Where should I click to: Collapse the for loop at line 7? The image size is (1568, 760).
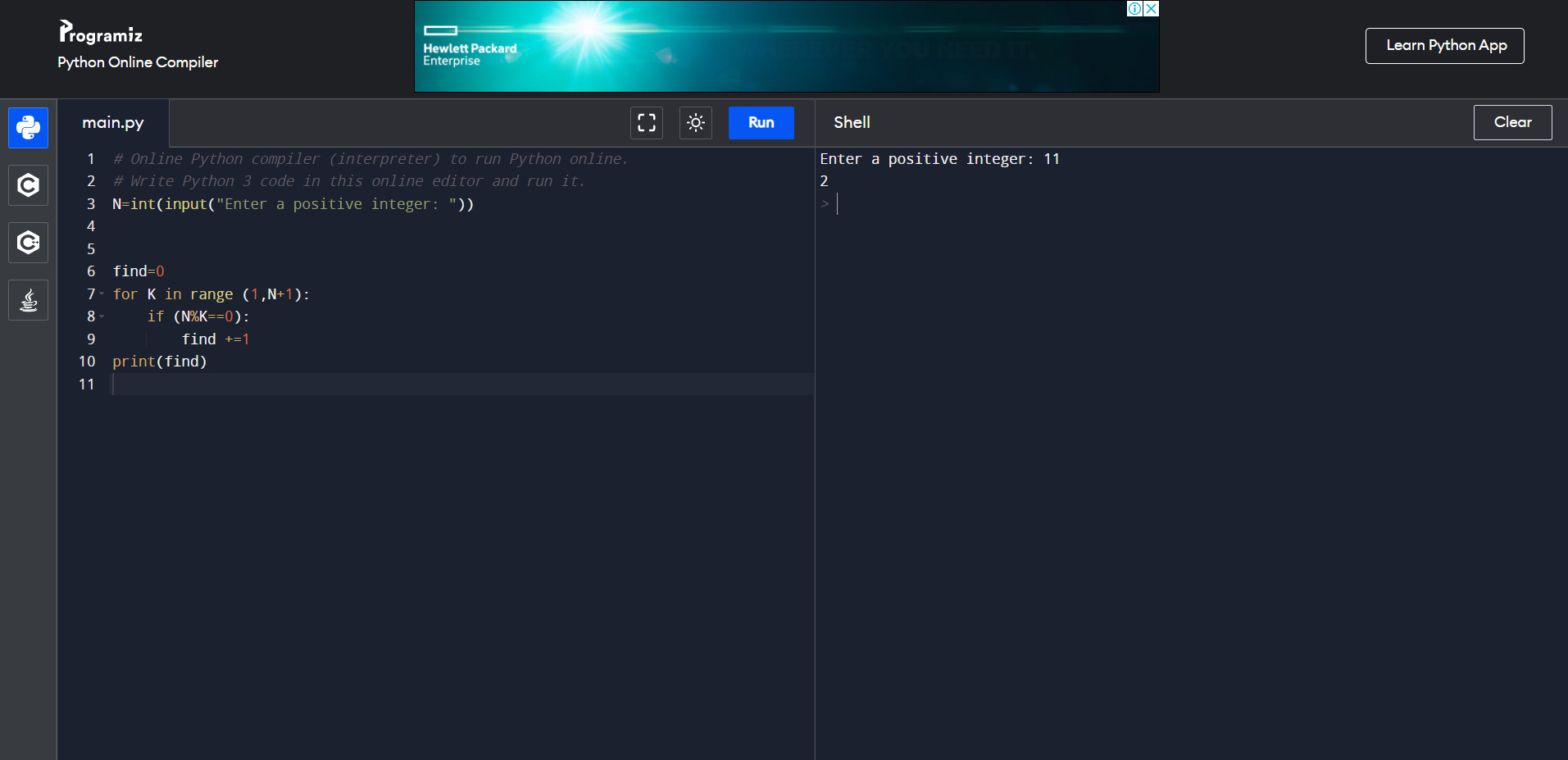(102, 294)
